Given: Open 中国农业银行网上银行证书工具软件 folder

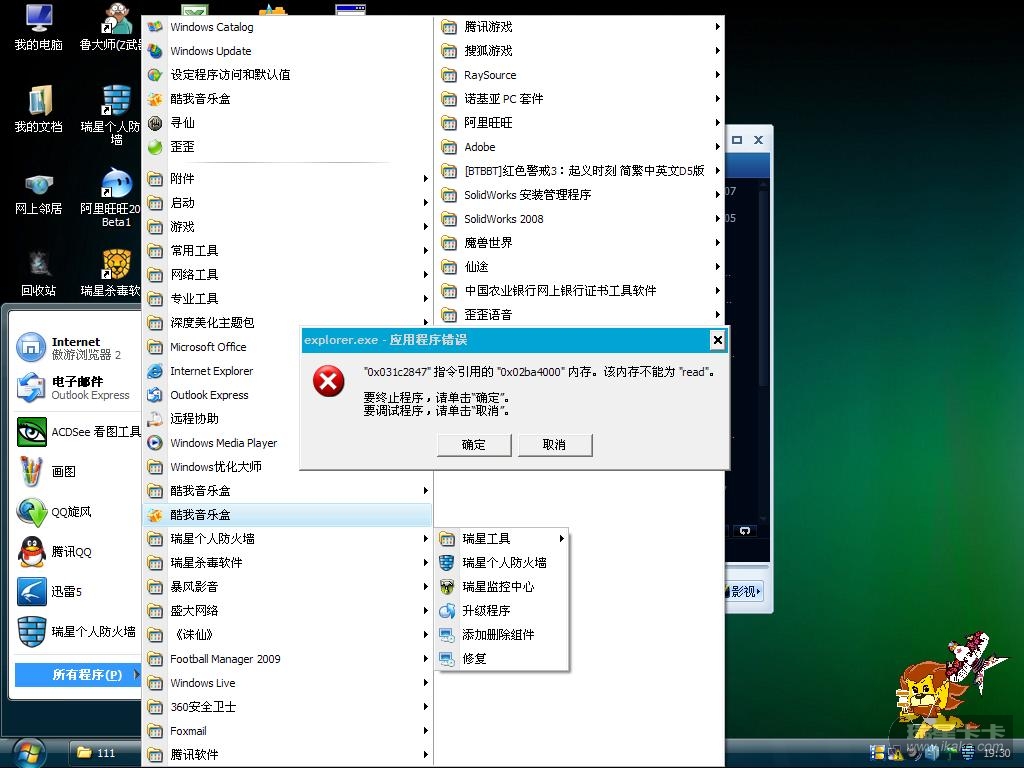Looking at the screenshot, I should coord(580,291).
